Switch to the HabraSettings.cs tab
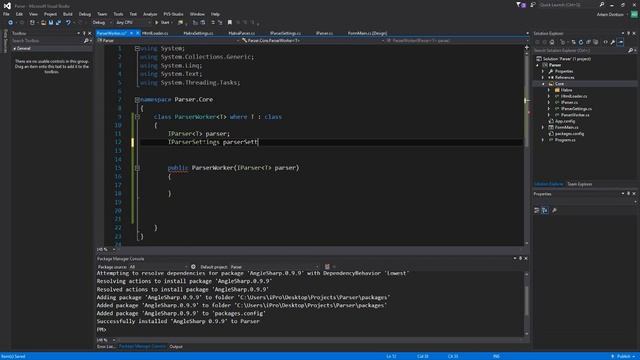The image size is (640, 360). 198,33
